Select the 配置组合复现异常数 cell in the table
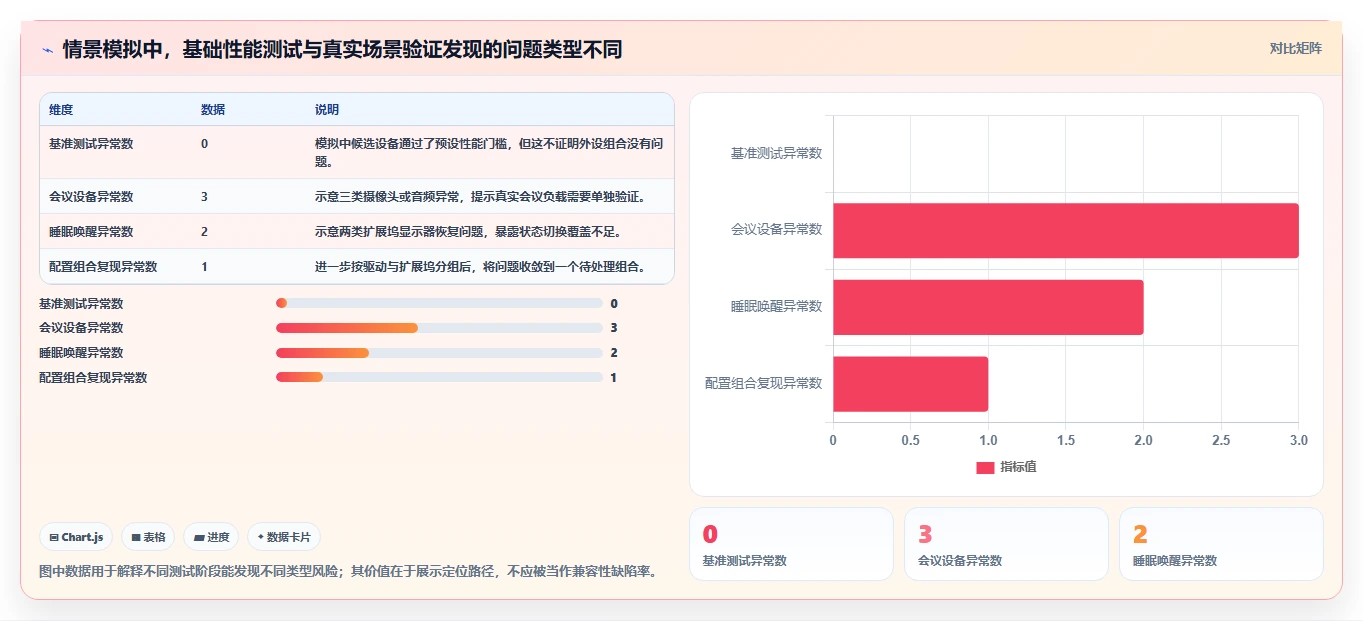Image resolution: width=1363 pixels, height=621 pixels. [103, 266]
